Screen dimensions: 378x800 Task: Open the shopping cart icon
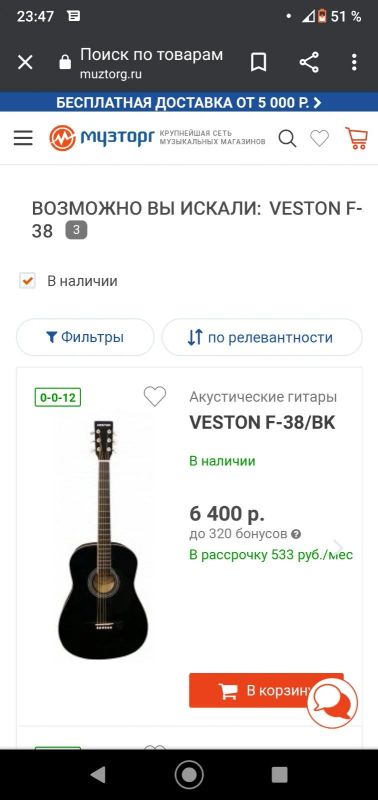pyautogui.click(x=357, y=138)
